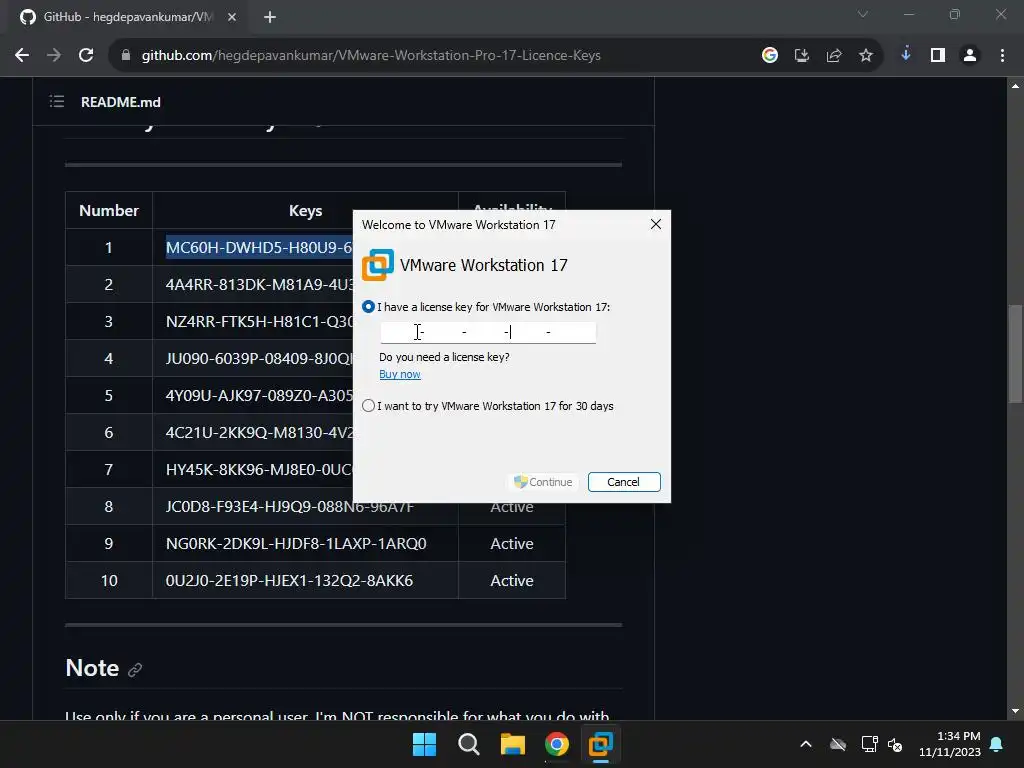Open a new browser tab
Viewport: 1024px width, 768px height.
click(270, 17)
